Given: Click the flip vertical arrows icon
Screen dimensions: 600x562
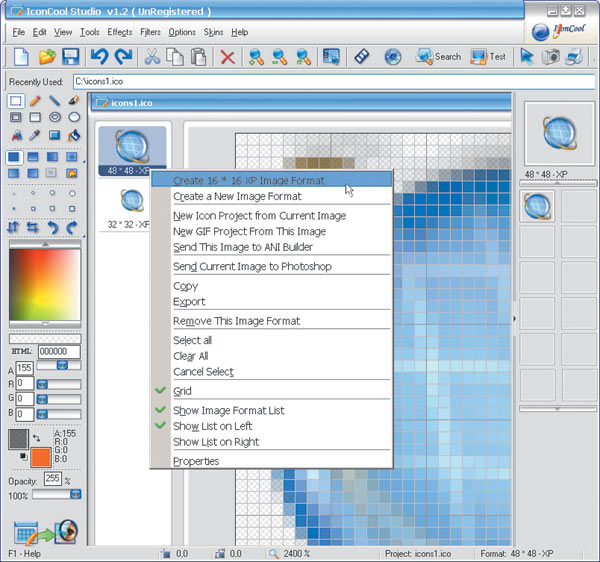Looking at the screenshot, I should coord(13,227).
